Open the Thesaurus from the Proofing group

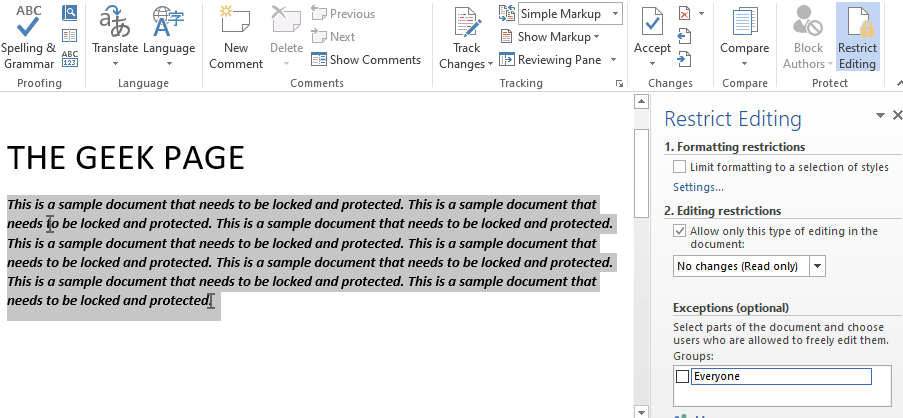pyautogui.click(x=70, y=36)
